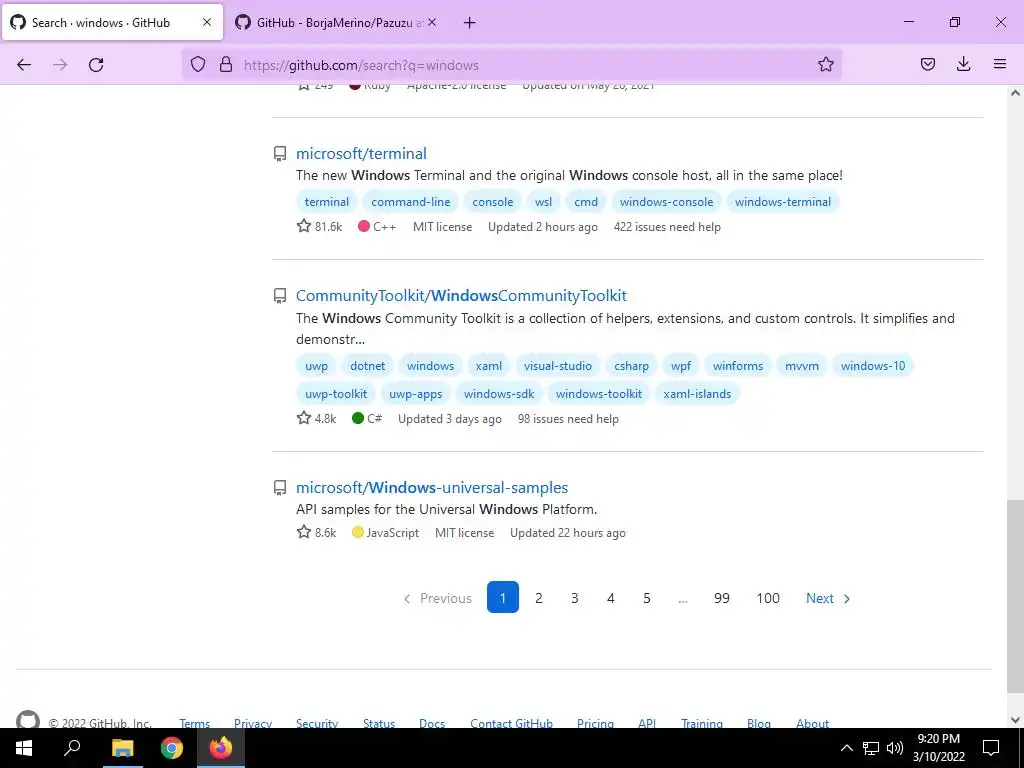The height and width of the screenshot is (768, 1024).
Task: Open Save to Pocket icon
Action: coord(927,65)
